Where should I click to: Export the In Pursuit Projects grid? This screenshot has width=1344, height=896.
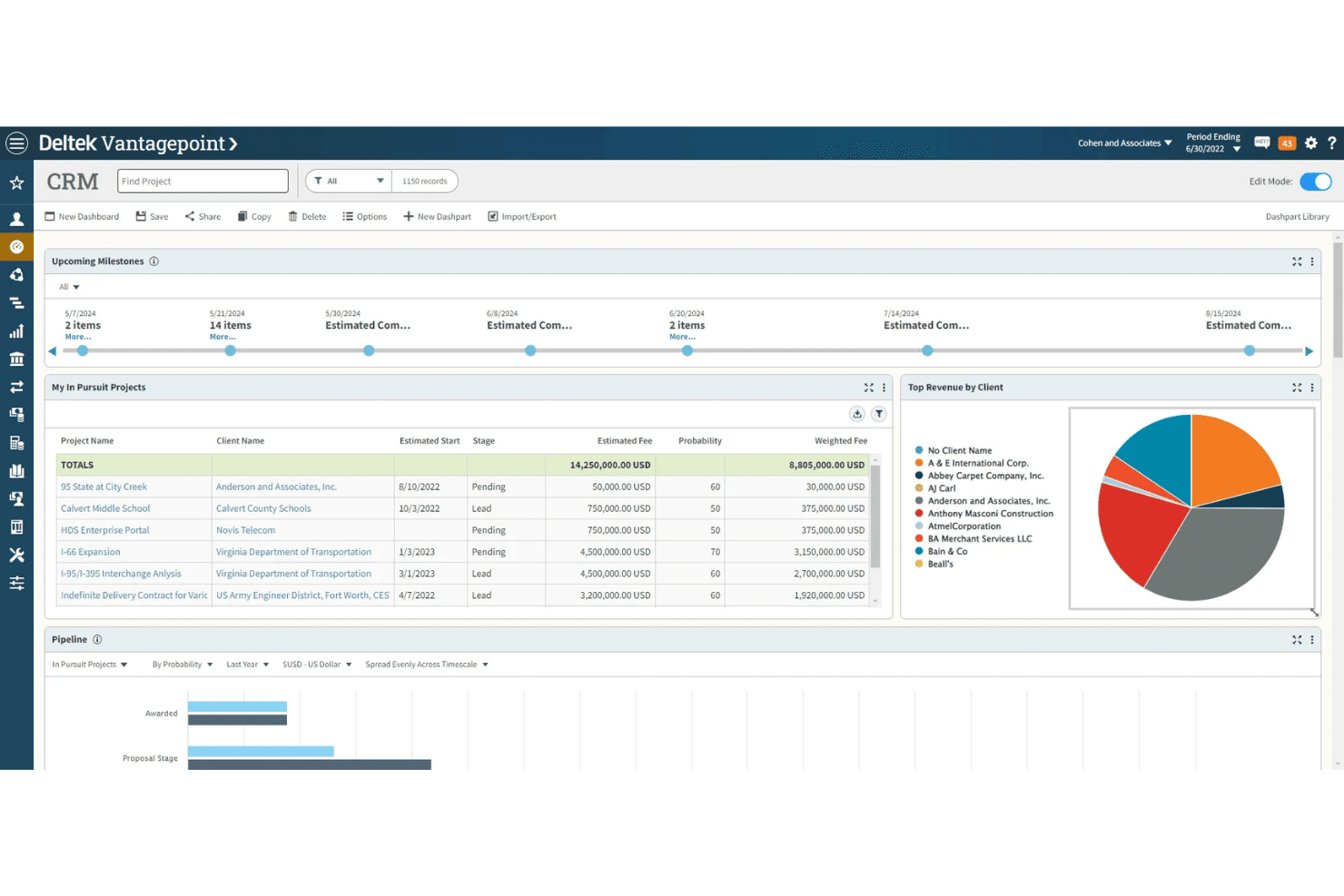857,414
